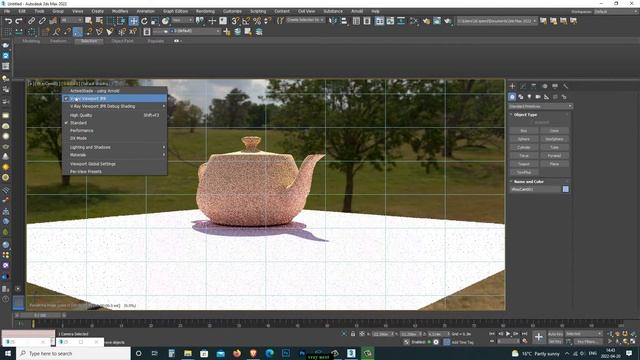Click the Redo arrow in the main toolbar

coord(19,21)
